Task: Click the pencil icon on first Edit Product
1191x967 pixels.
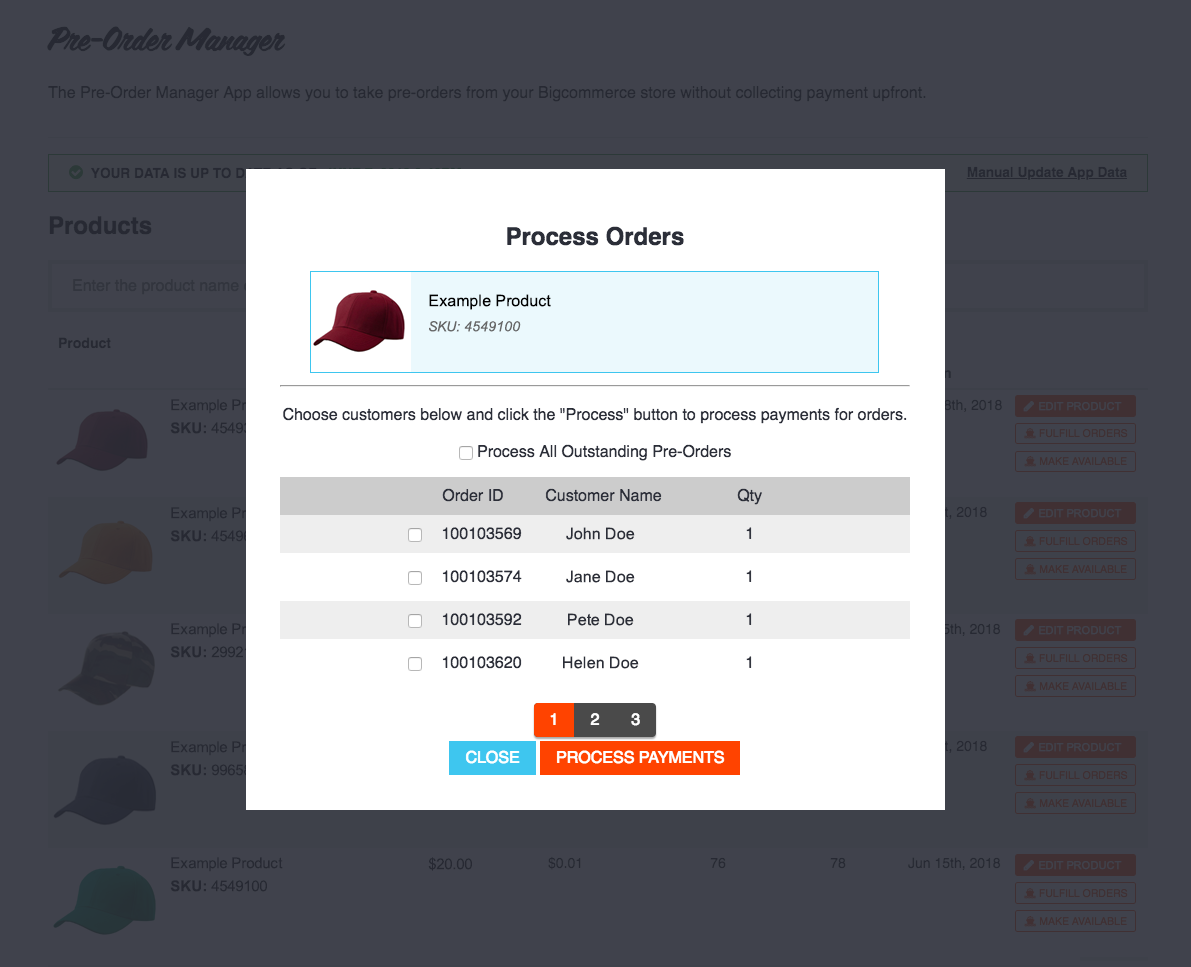Action: [1028, 406]
